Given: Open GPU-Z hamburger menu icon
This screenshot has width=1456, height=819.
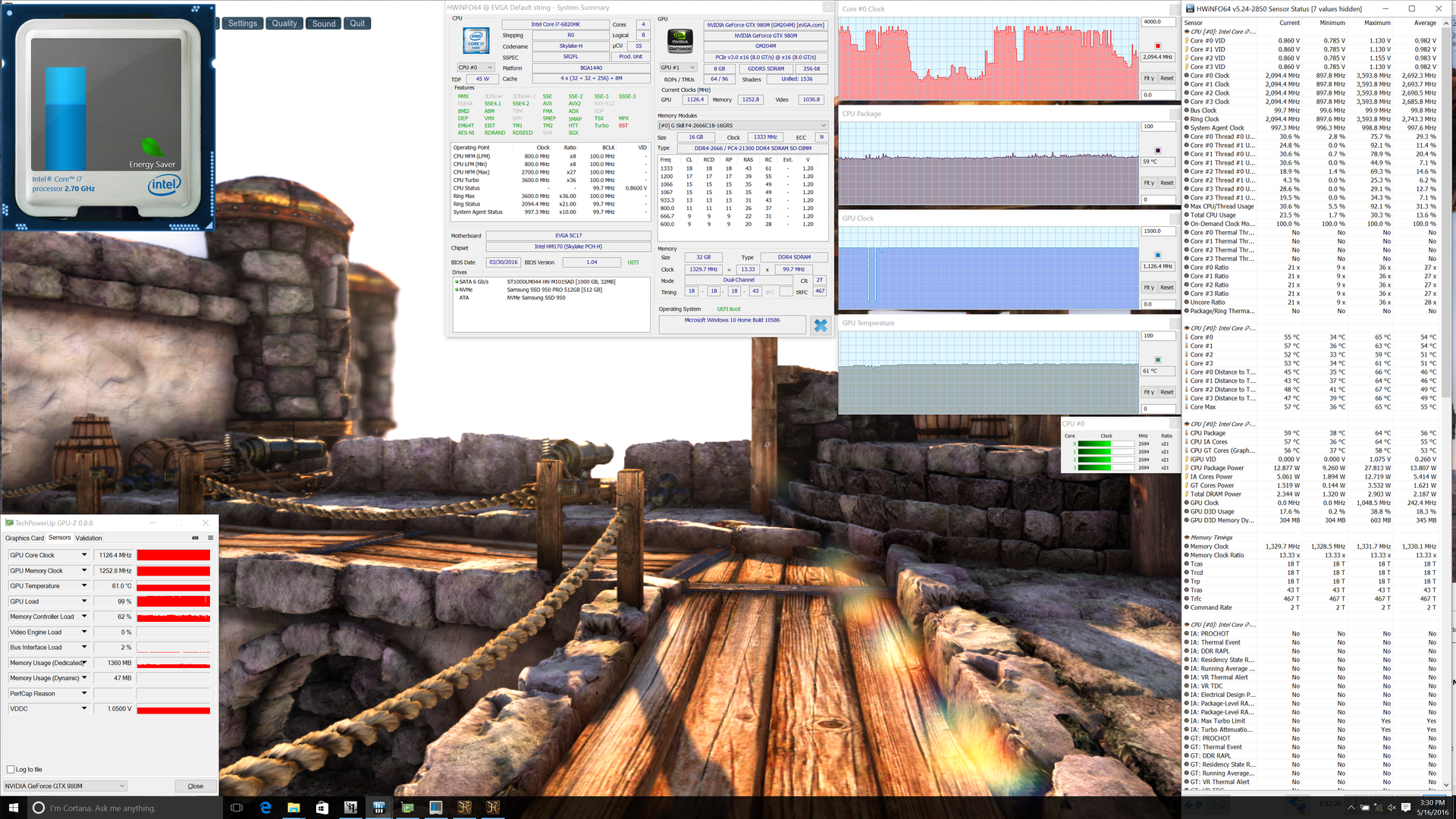Looking at the screenshot, I should point(210,538).
